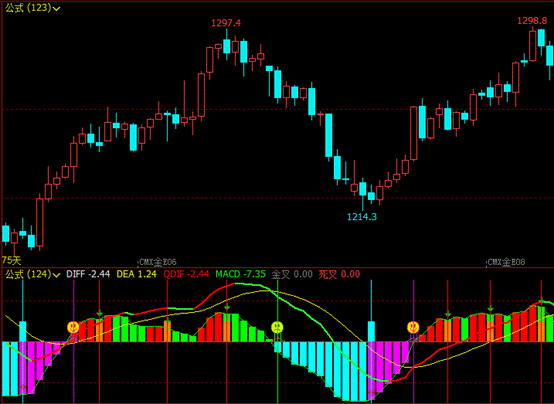Image resolution: width=554 pixels, height=404 pixels.
Task: Click the 75天 period label
Action: pos(11,261)
